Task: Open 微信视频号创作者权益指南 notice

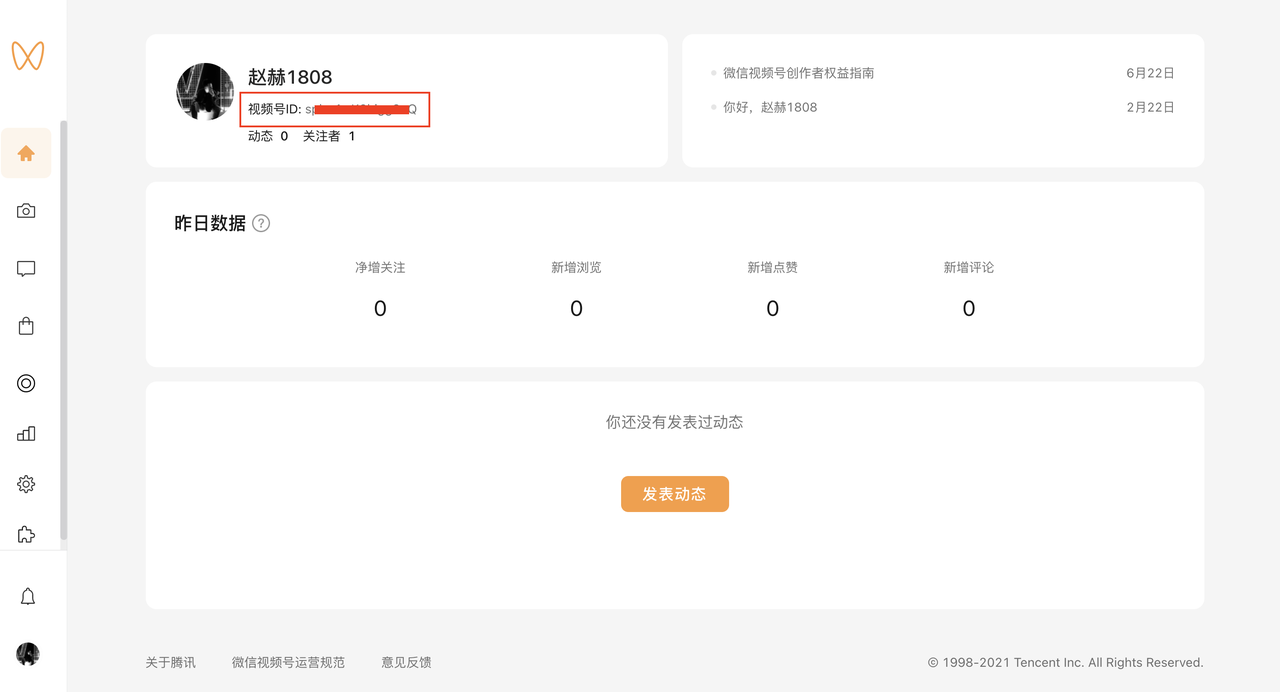Action: click(799, 73)
